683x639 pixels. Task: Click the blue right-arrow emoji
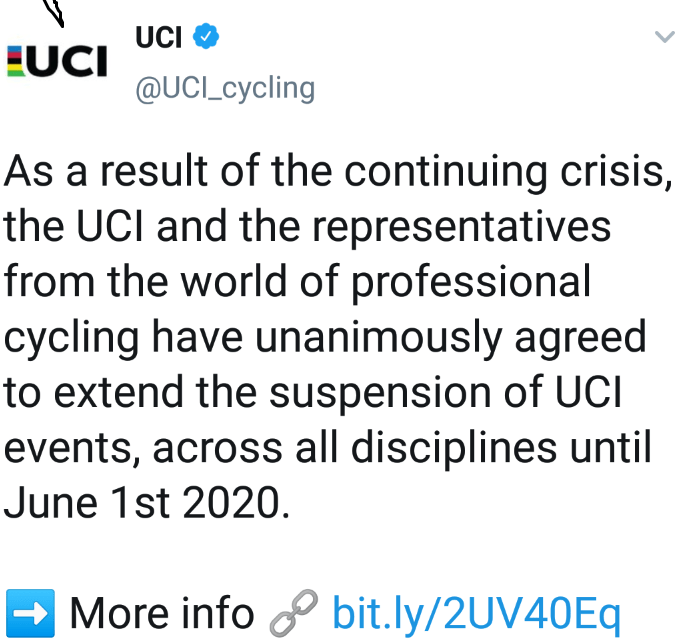click(28, 611)
